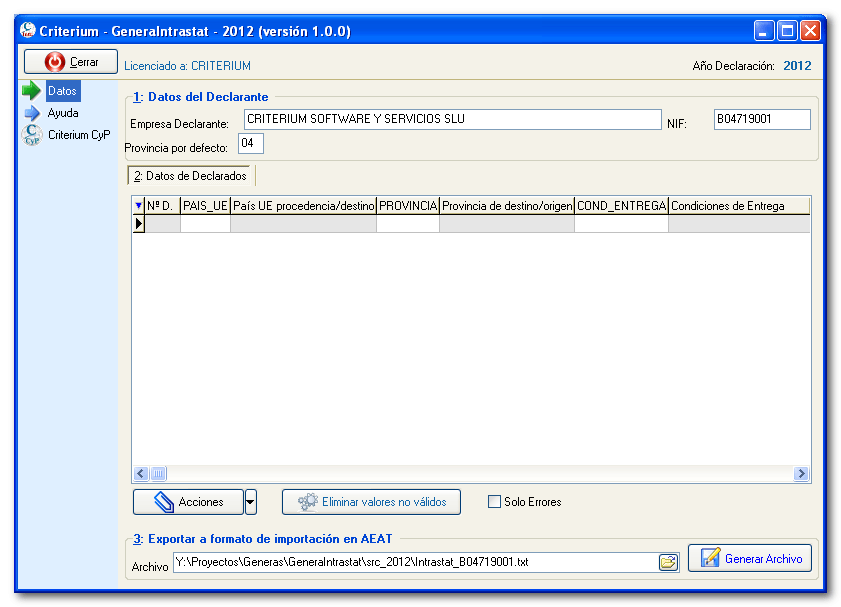Click the NIF input field
The width and height of the screenshot is (841, 607).
(x=762, y=119)
